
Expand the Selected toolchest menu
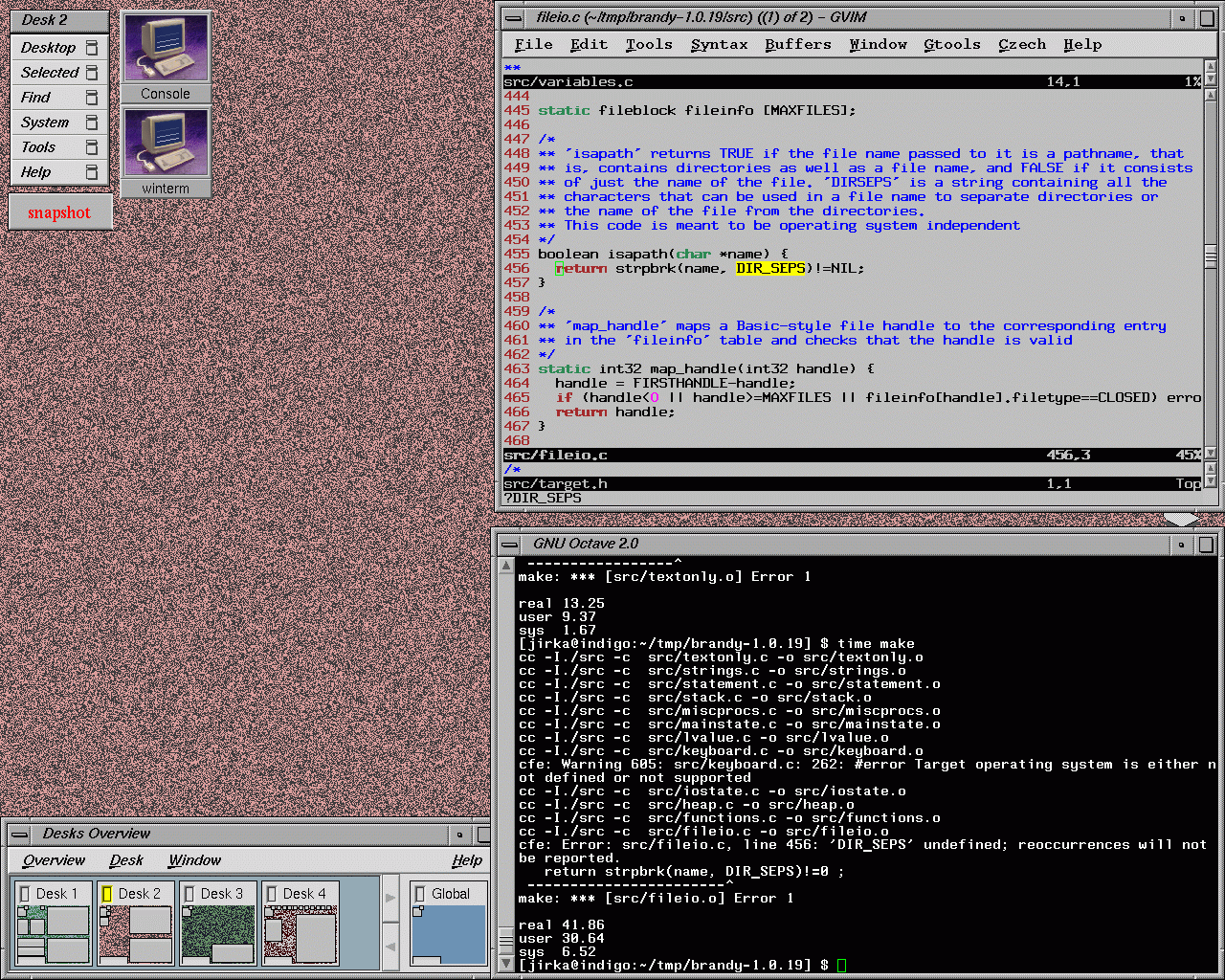click(x=50, y=73)
